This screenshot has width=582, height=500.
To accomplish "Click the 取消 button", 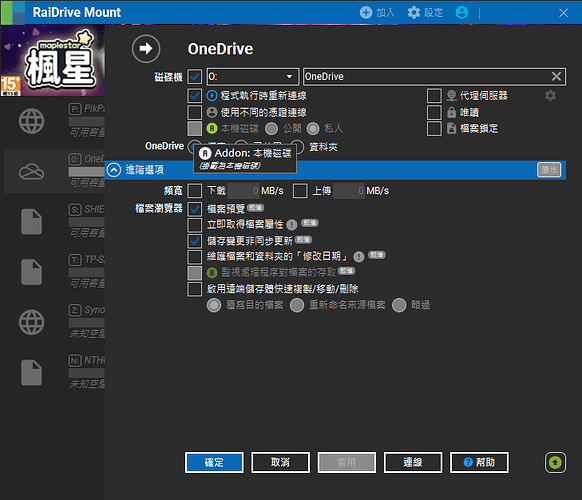I will coord(281,463).
